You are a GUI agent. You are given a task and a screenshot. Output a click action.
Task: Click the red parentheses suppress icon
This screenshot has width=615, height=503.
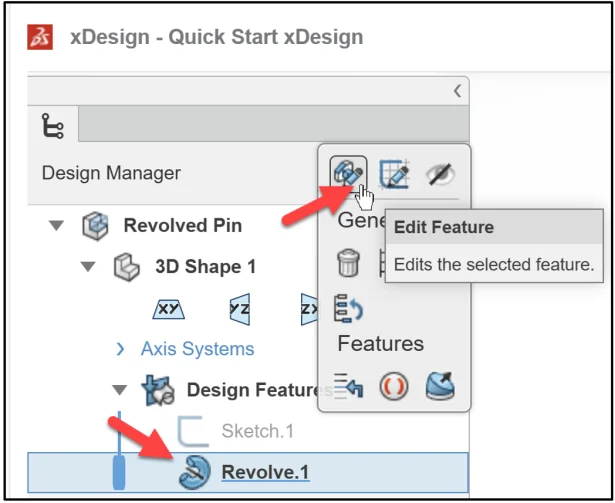(x=394, y=387)
